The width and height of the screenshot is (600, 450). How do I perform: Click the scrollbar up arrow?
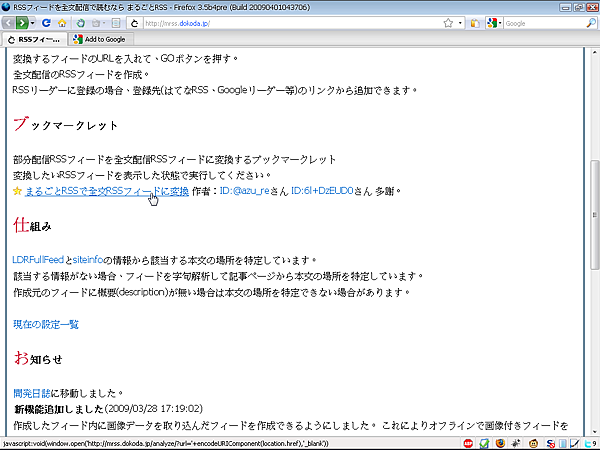[x=595, y=52]
